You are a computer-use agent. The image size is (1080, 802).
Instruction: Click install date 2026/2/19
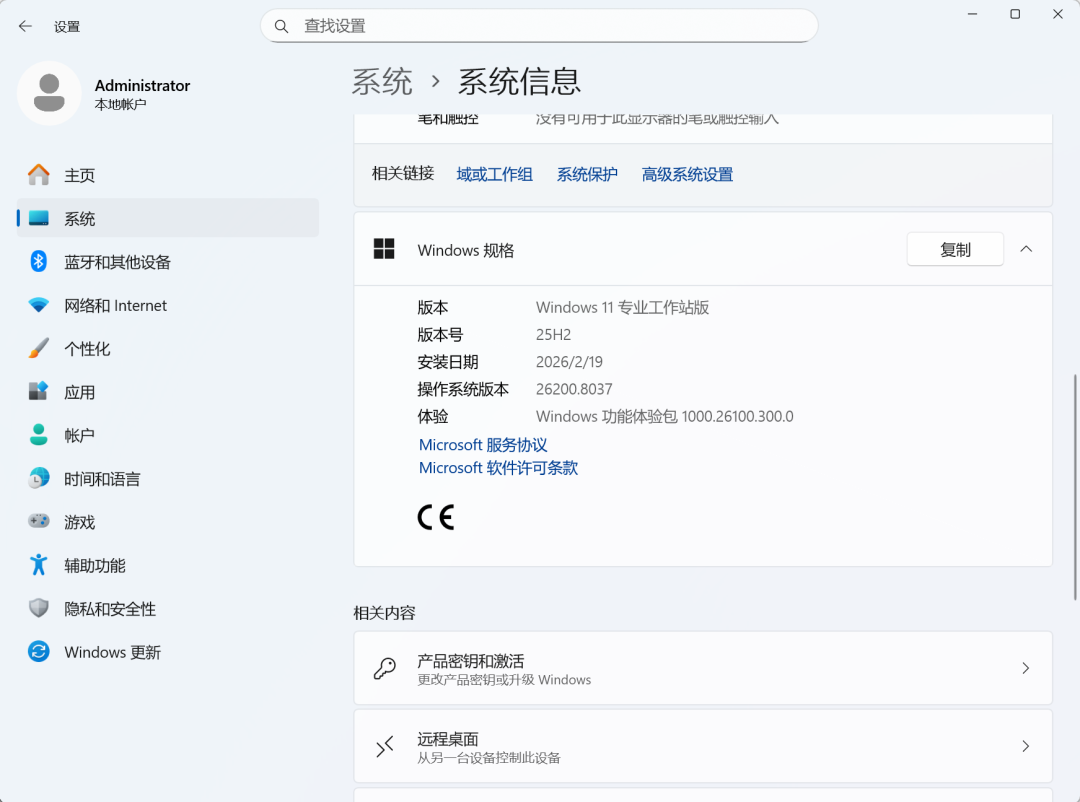pos(569,362)
